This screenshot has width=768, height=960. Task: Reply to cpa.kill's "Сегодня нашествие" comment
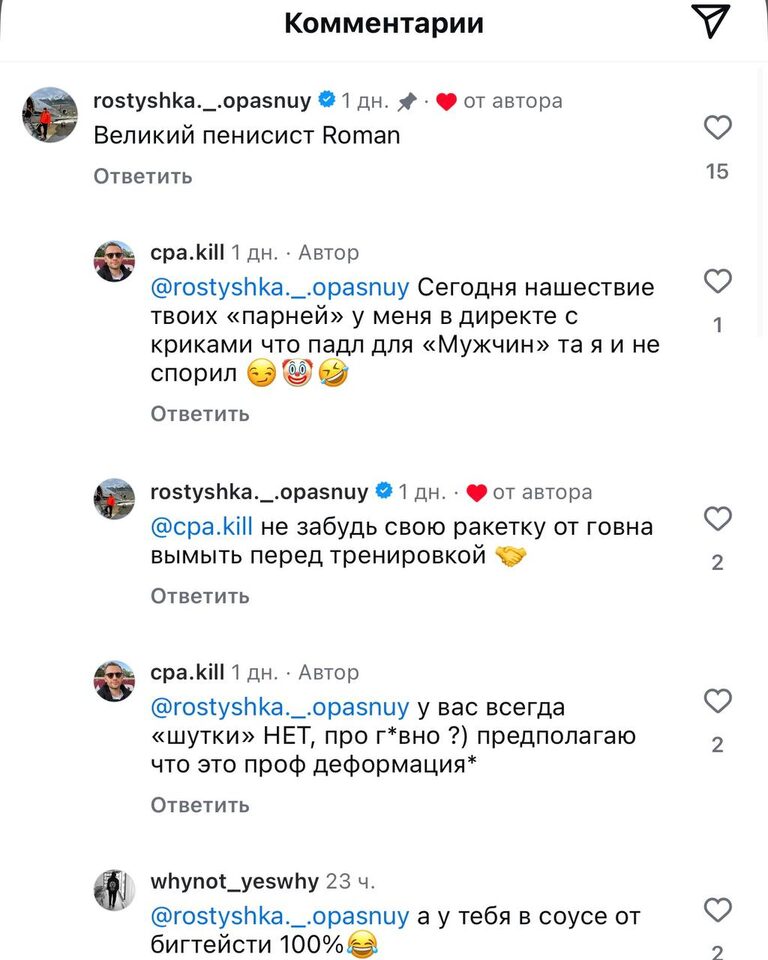coord(200,413)
